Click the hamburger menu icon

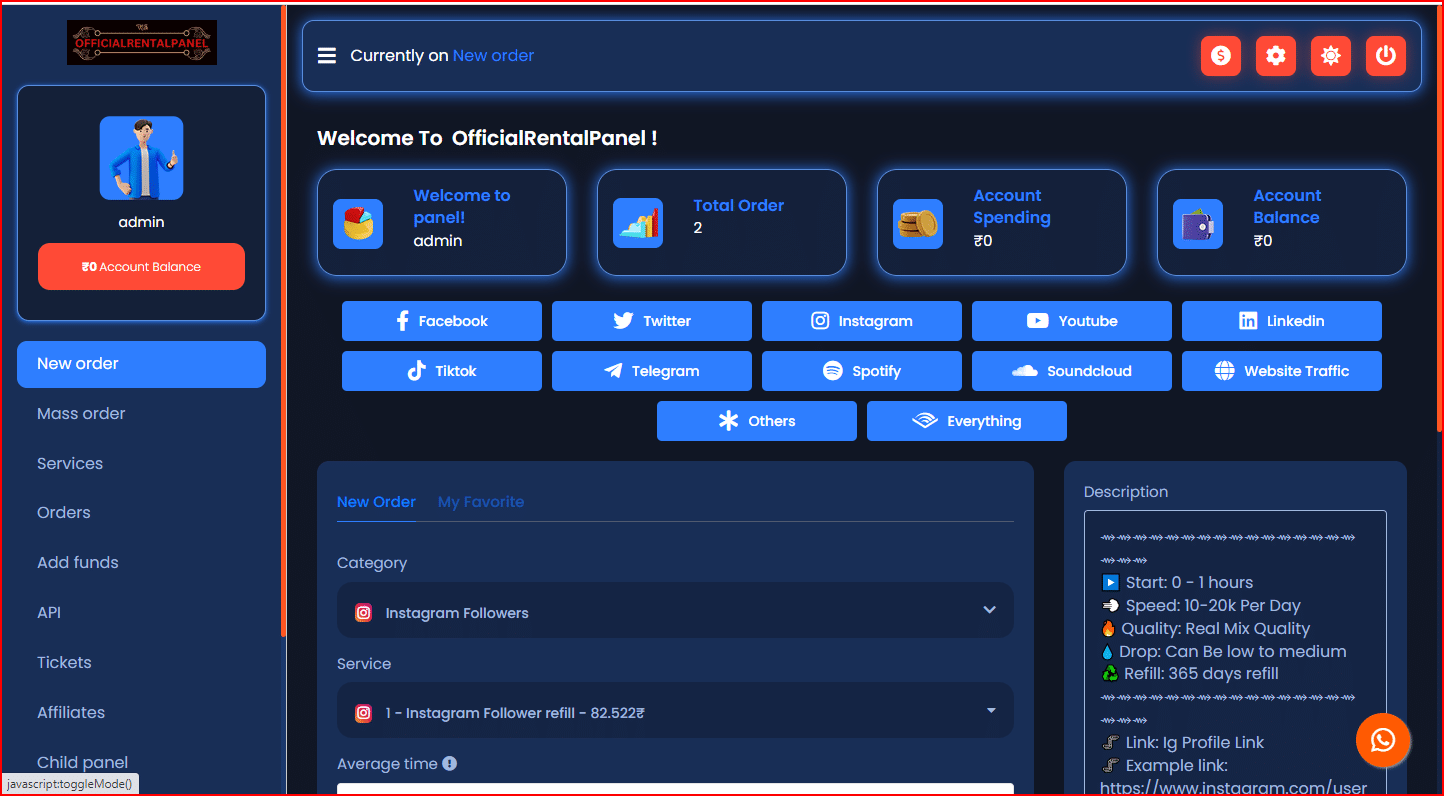327,56
